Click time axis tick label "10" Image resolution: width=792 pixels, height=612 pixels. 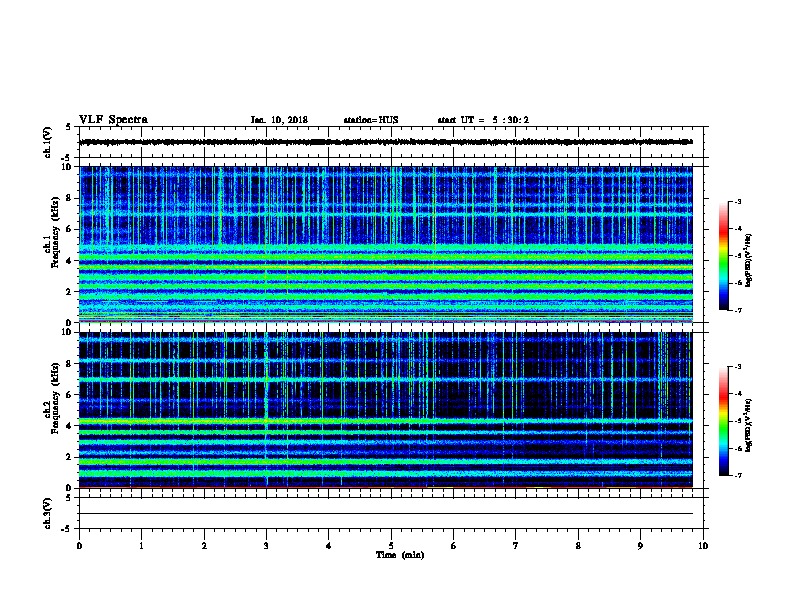pos(703,546)
